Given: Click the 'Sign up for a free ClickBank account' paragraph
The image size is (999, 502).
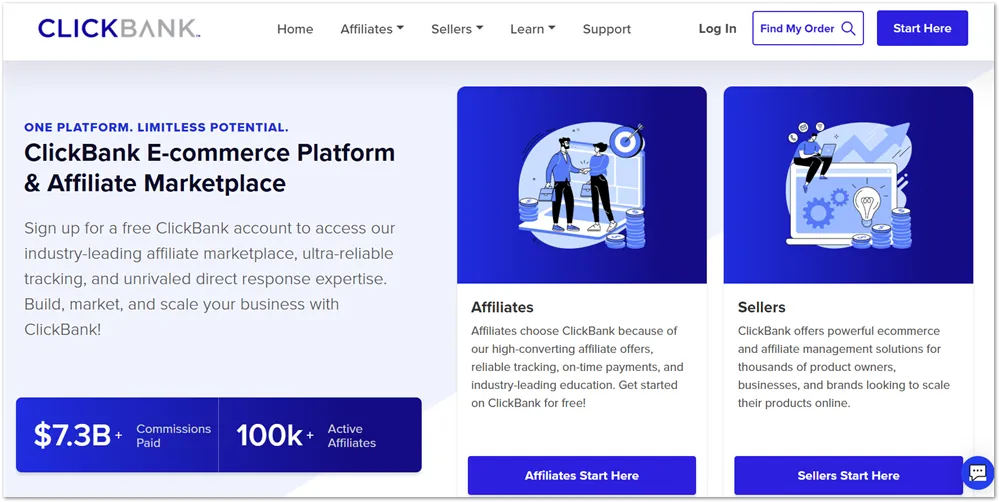Looking at the screenshot, I should pos(210,279).
